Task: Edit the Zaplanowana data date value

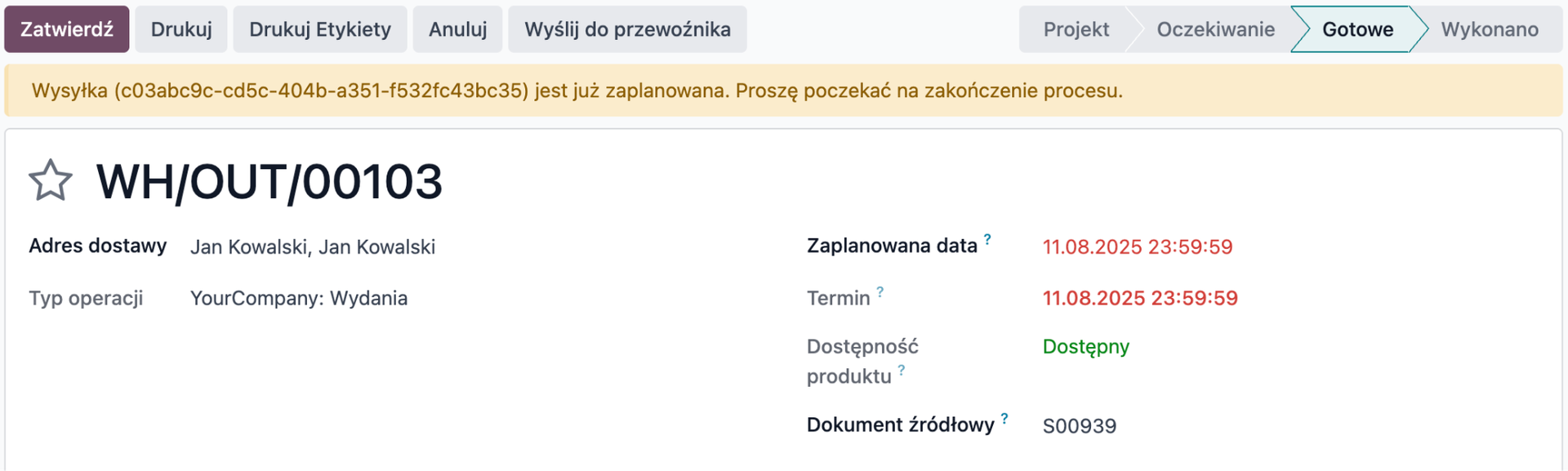Action: click(x=1137, y=247)
